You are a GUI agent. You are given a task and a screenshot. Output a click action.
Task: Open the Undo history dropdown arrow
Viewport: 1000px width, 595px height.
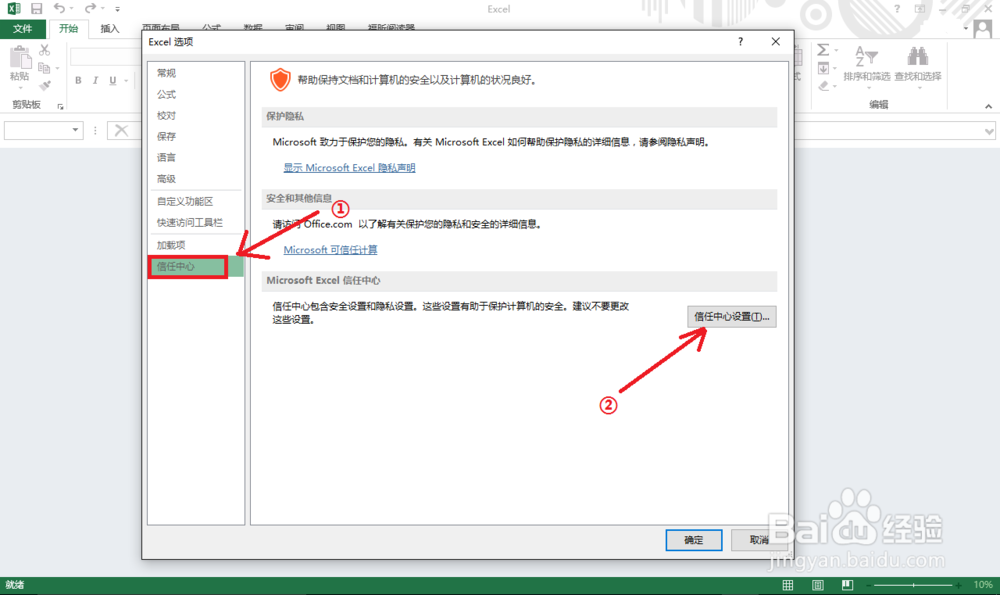[x=71, y=9]
